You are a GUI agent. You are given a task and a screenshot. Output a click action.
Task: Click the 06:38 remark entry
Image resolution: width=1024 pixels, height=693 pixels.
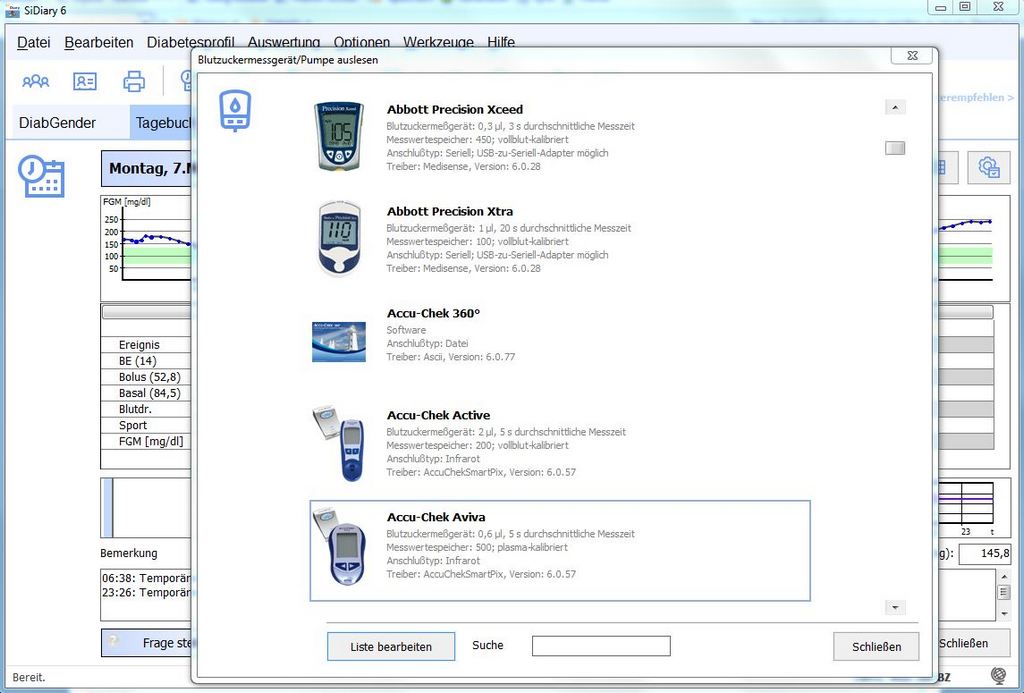click(x=146, y=579)
